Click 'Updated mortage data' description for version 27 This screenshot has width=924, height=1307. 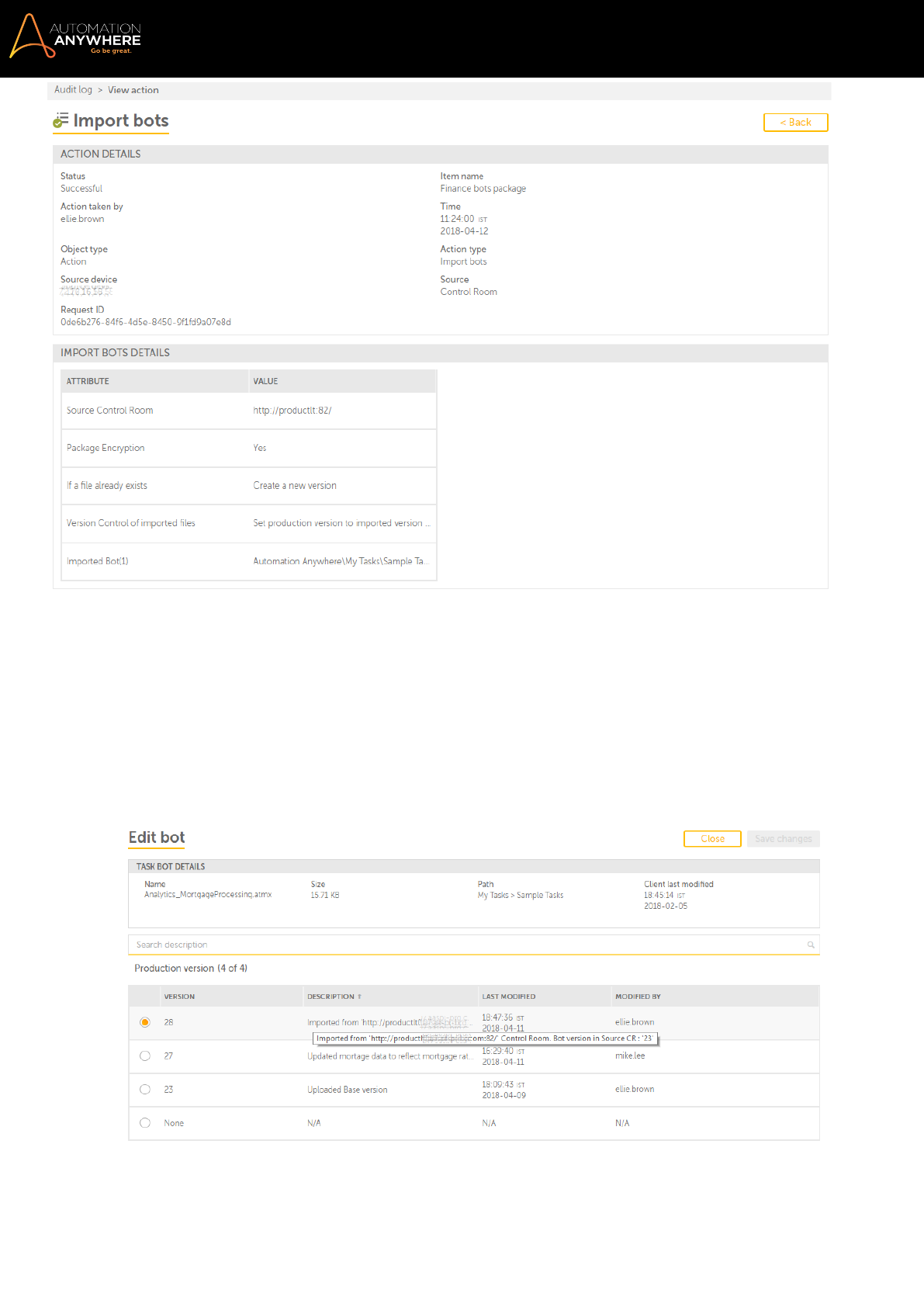389,1056
